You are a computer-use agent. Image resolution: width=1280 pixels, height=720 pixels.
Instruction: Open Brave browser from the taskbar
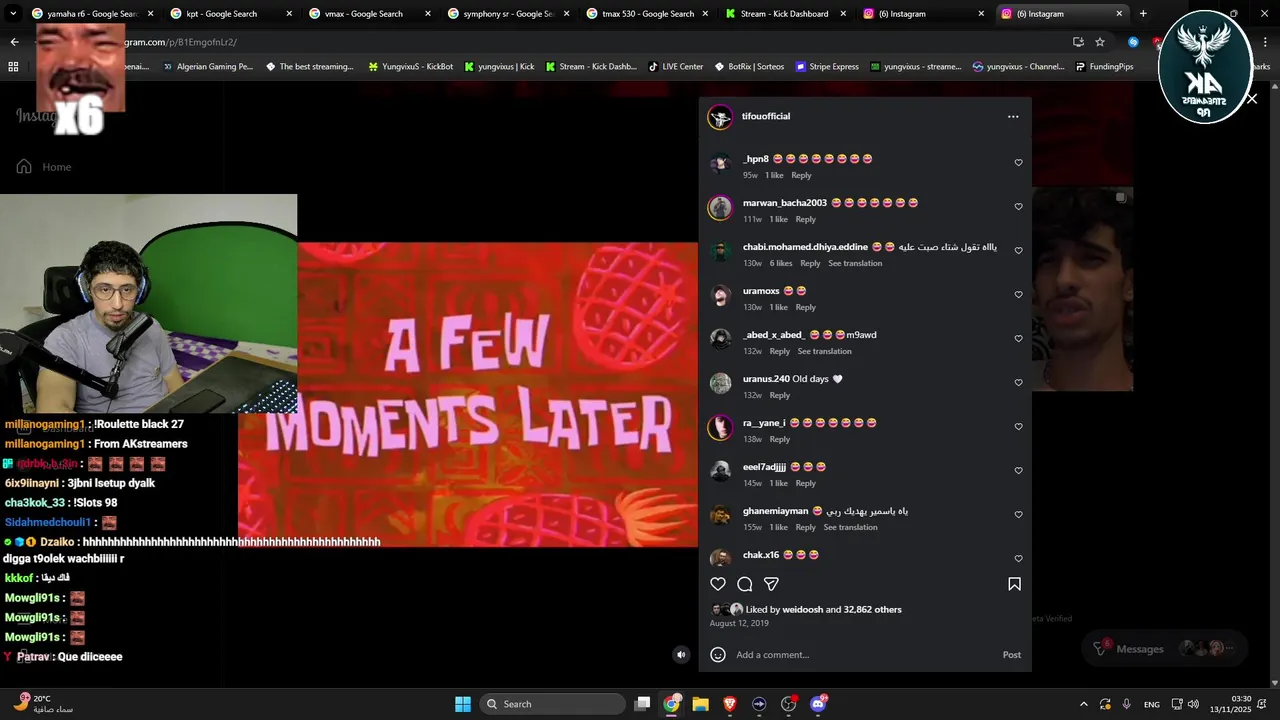click(x=730, y=704)
